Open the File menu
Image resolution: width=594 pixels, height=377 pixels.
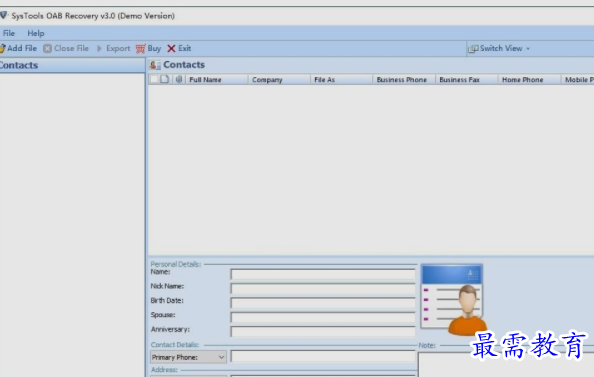click(9, 33)
